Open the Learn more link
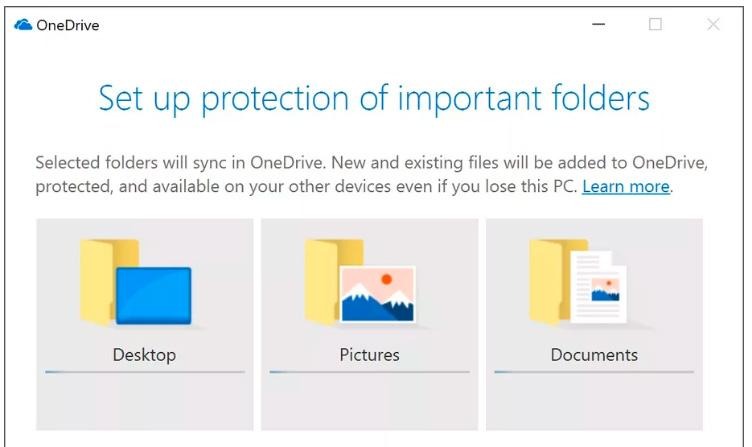 click(626, 187)
